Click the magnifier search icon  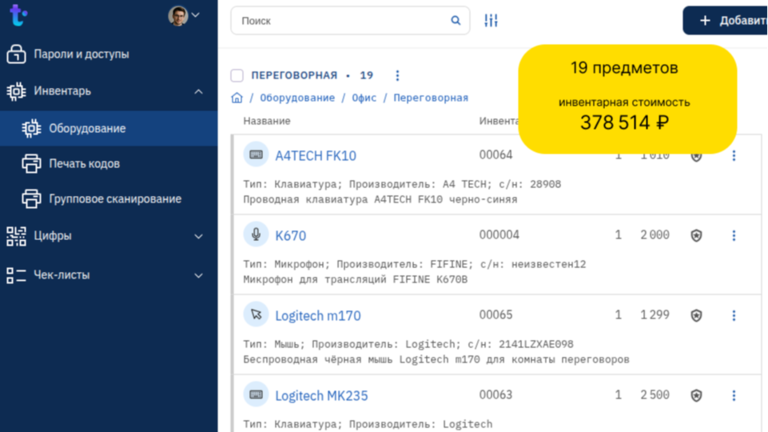pos(456,21)
